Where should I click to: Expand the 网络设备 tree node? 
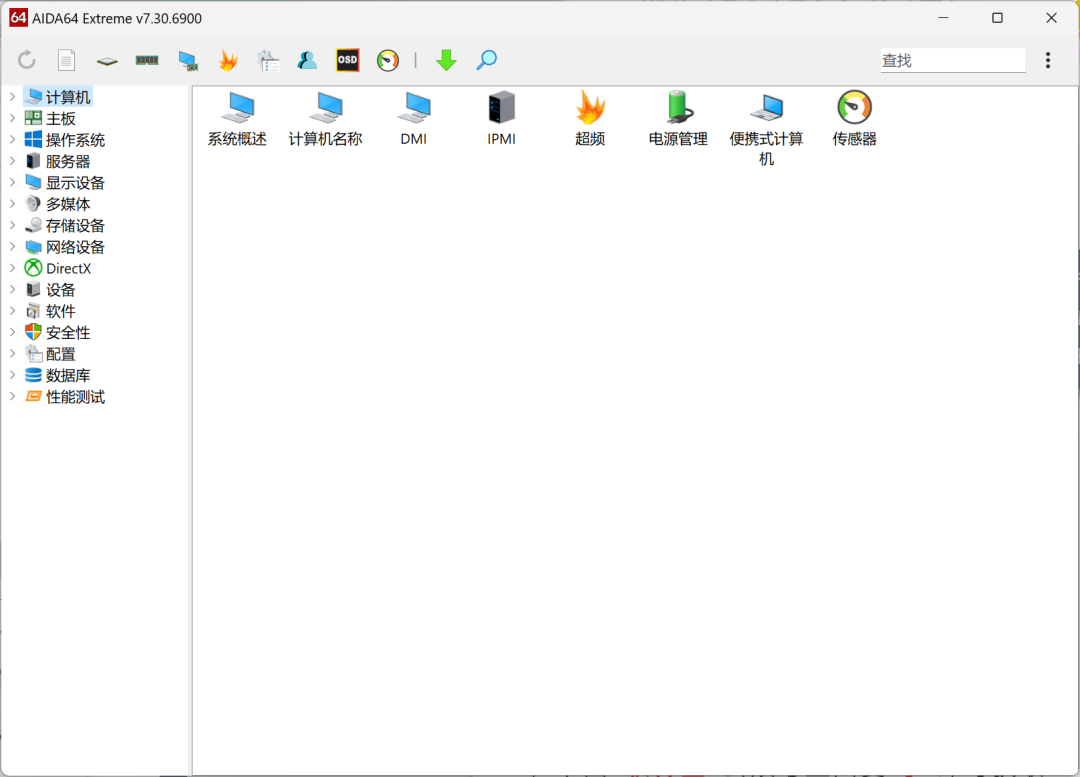12,247
